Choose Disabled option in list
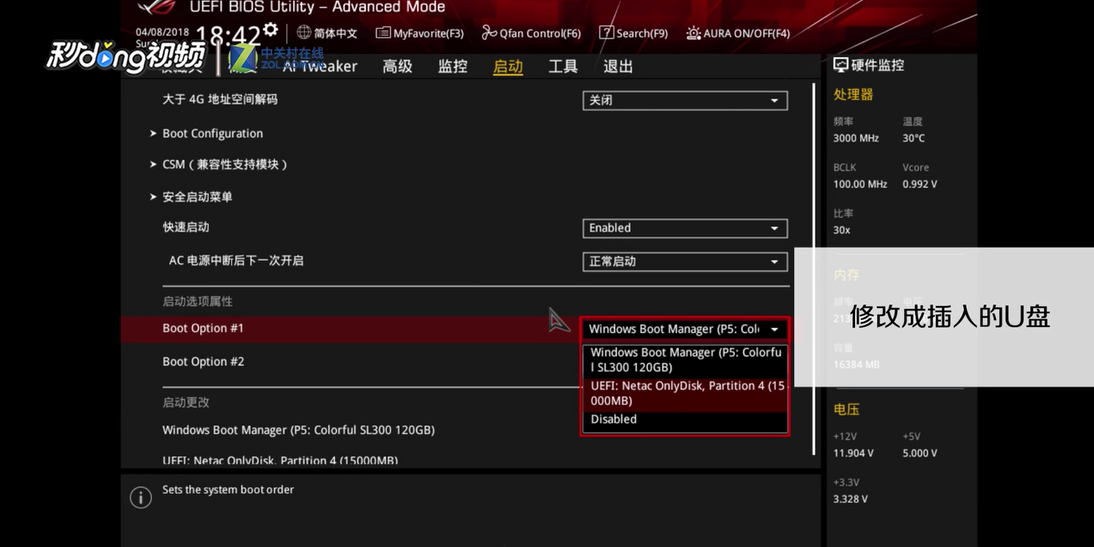The height and width of the screenshot is (547, 1094). click(x=685, y=419)
